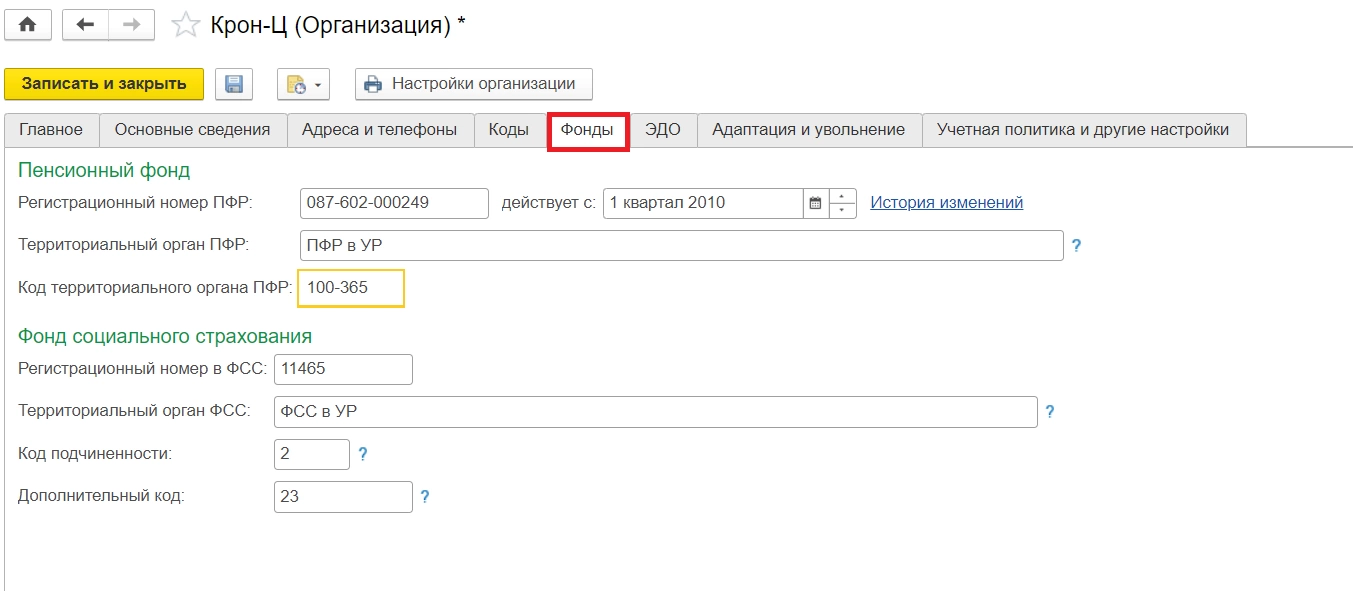Open the create-based-on dropdown
1353x591 pixels.
(x=303, y=85)
